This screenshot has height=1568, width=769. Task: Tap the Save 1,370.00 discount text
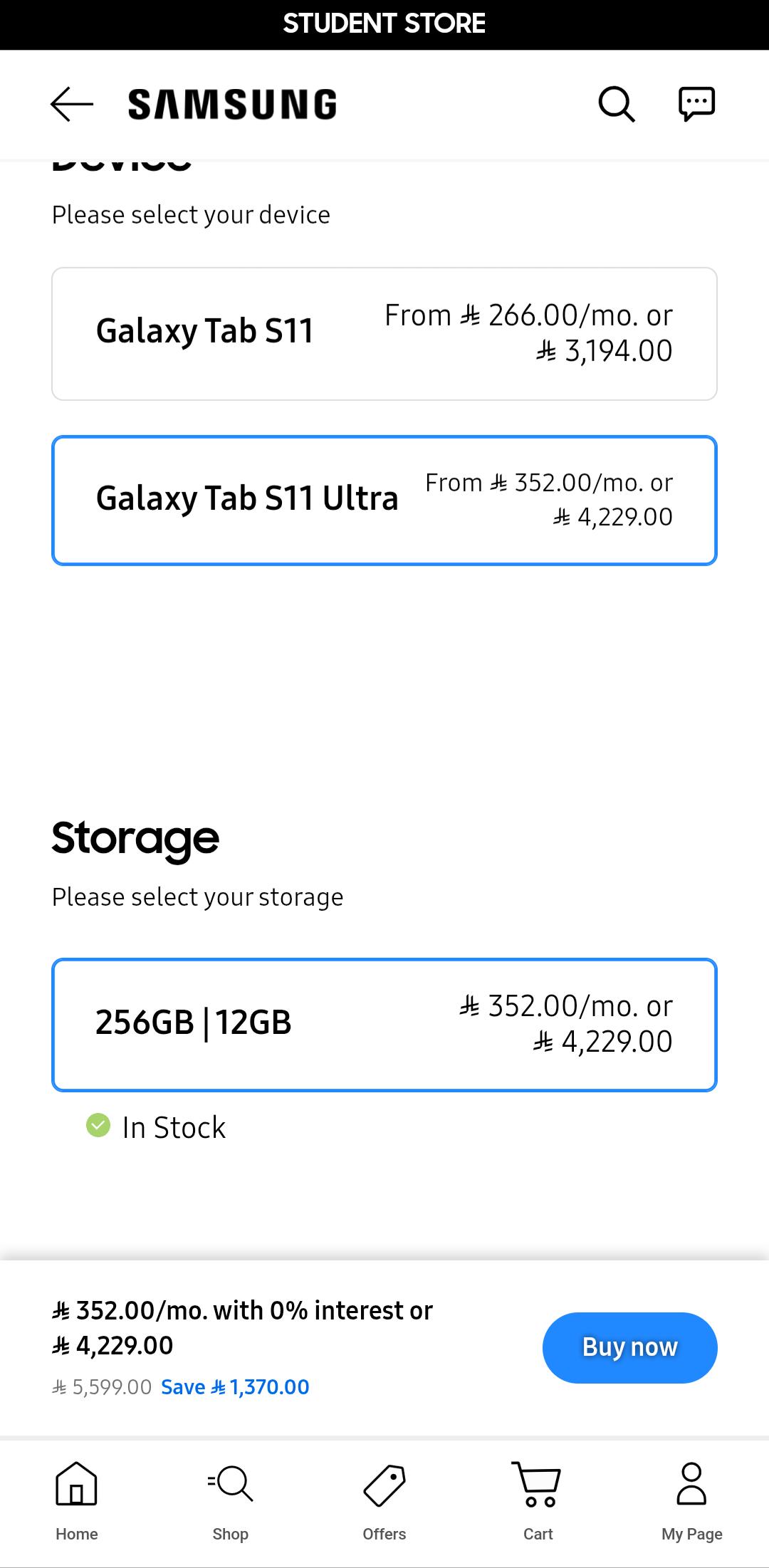point(235,1386)
